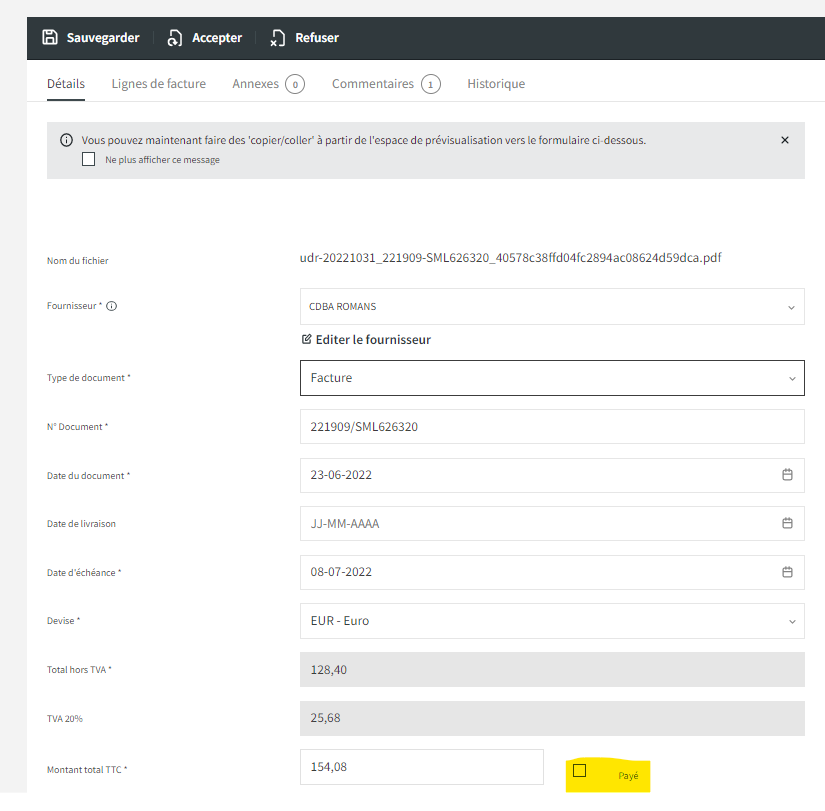The width and height of the screenshot is (825, 811).
Task: Close the copier/coller information banner
Action: coord(784,140)
